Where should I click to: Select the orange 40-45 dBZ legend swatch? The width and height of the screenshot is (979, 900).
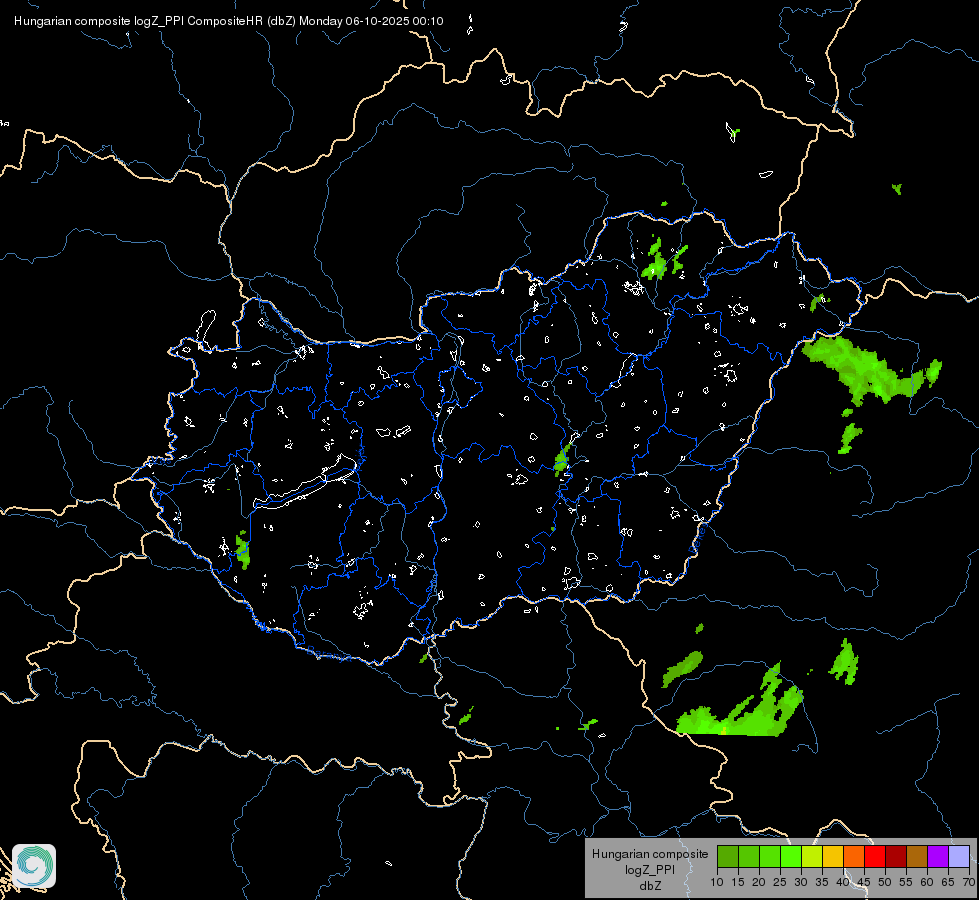pos(854,856)
